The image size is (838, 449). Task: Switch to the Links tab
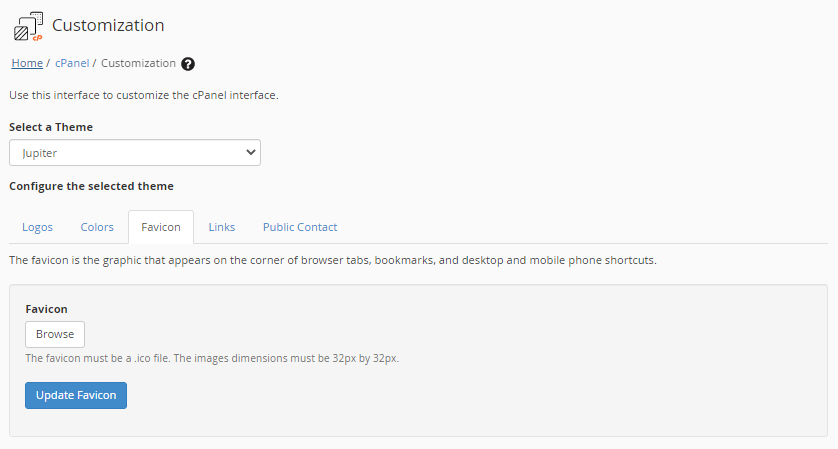(x=222, y=227)
